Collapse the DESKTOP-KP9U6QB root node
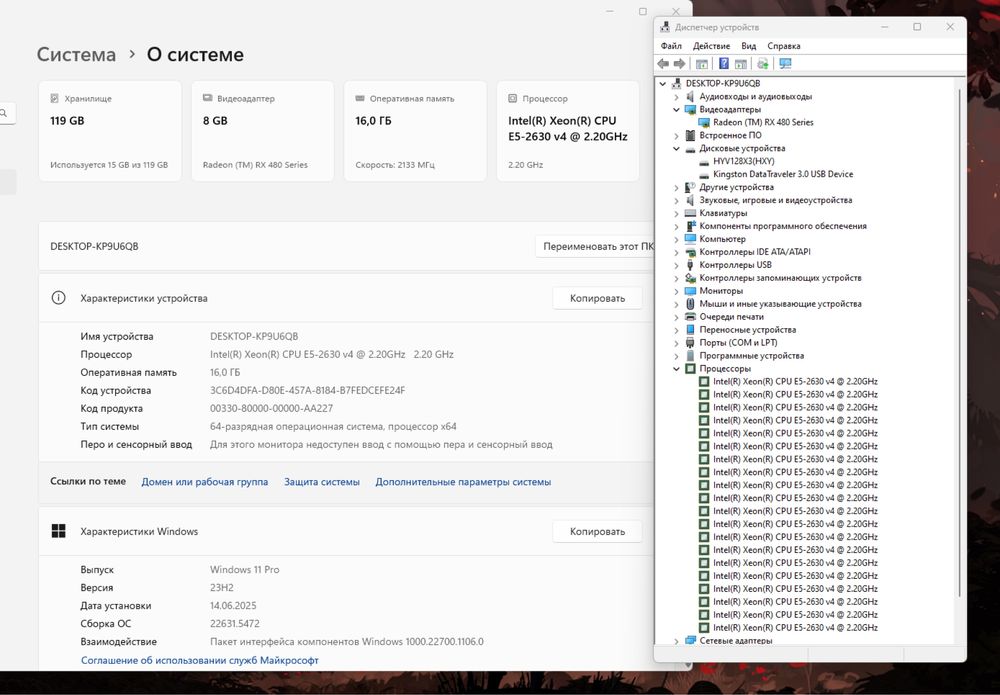1000x695 pixels. point(663,84)
